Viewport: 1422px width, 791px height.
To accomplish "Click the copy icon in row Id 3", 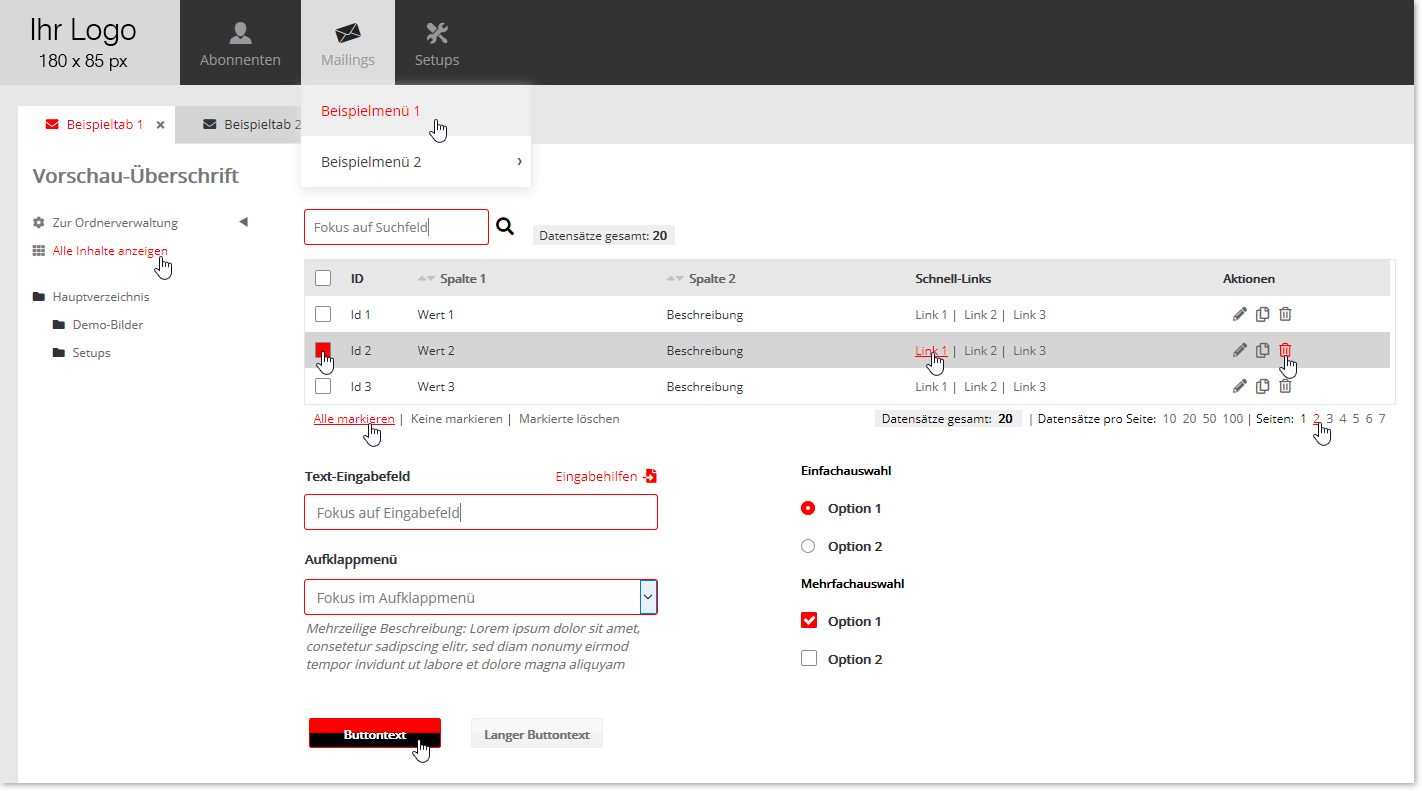I will point(1263,386).
